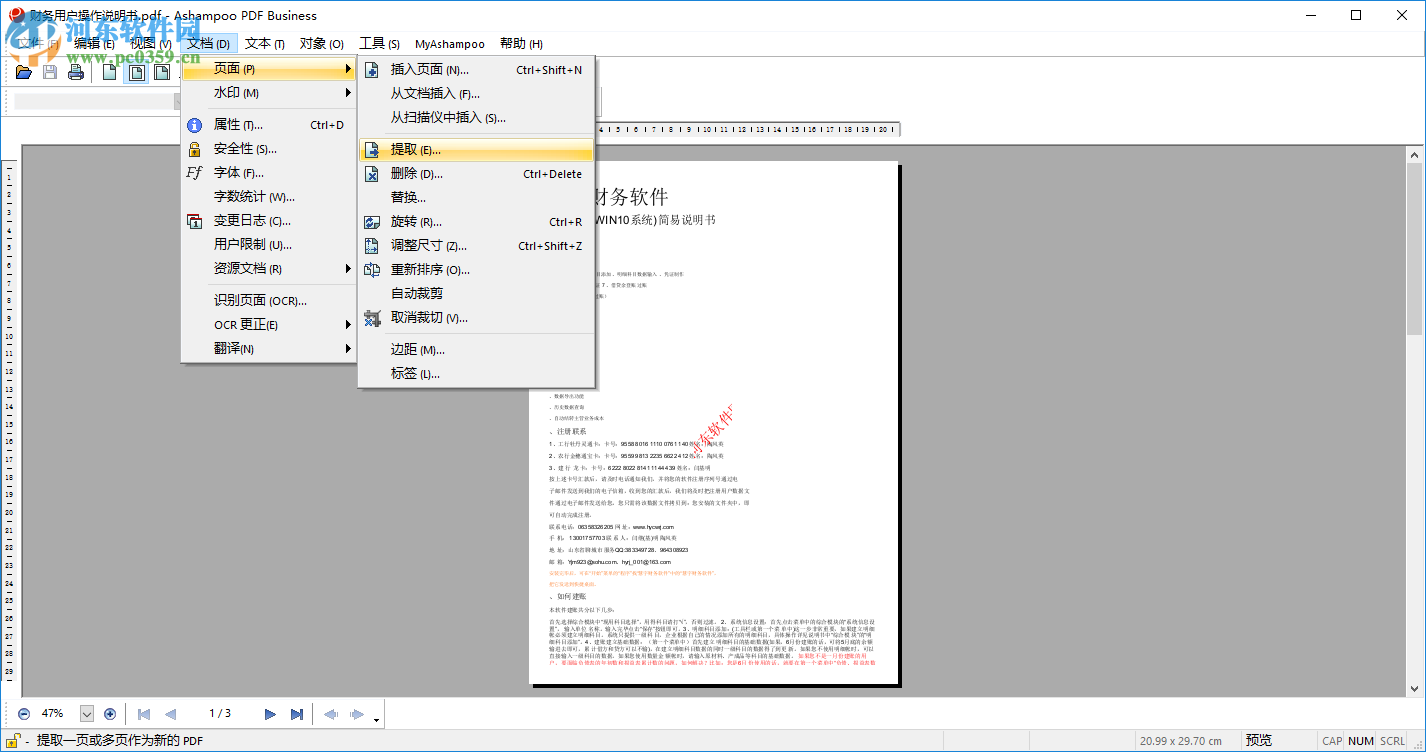Click the blank single page view icon

pyautogui.click(x=110, y=72)
